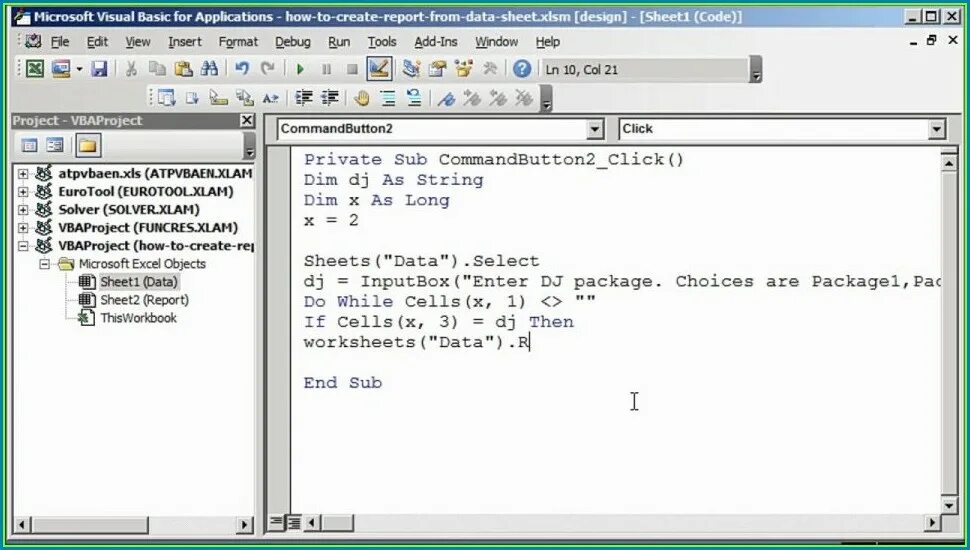970x550 pixels.
Task: Open the CommandButton2 object dropdown
Action: click(x=594, y=129)
